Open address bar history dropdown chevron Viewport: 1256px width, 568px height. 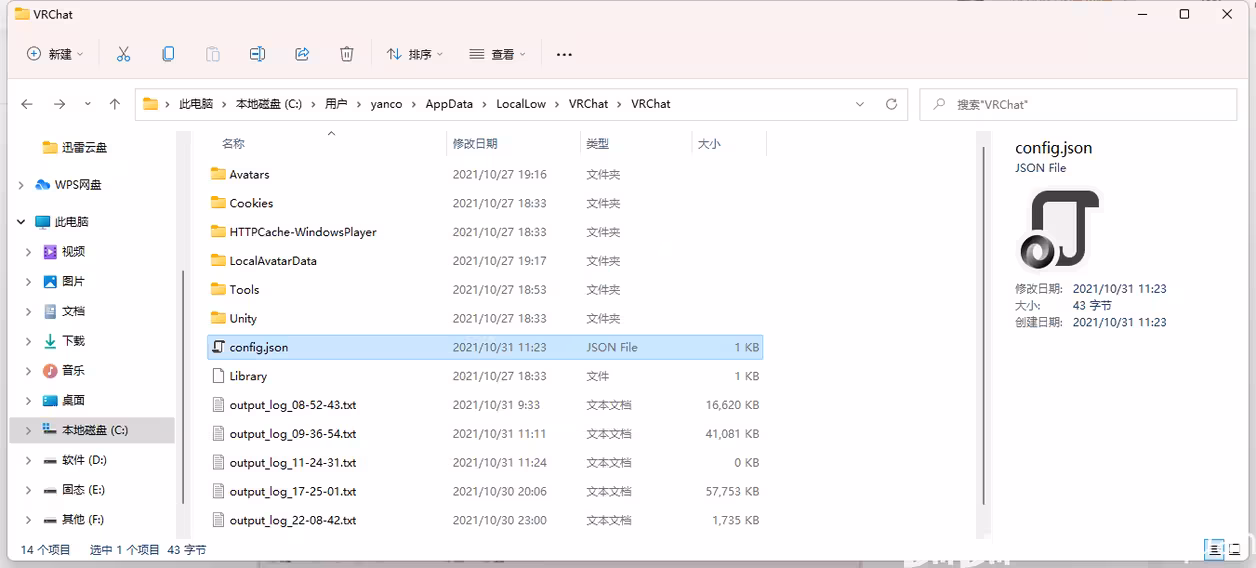click(860, 104)
